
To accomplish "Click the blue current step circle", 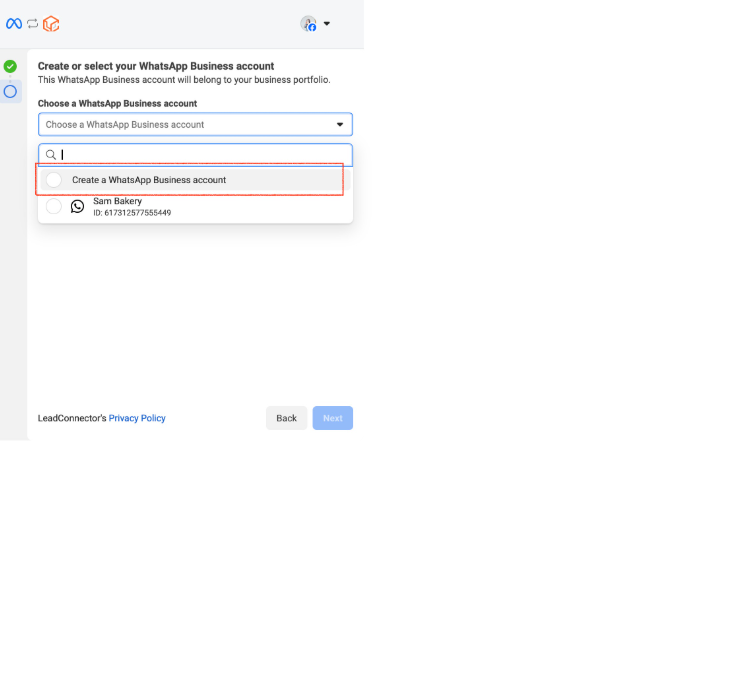I will [x=10, y=91].
